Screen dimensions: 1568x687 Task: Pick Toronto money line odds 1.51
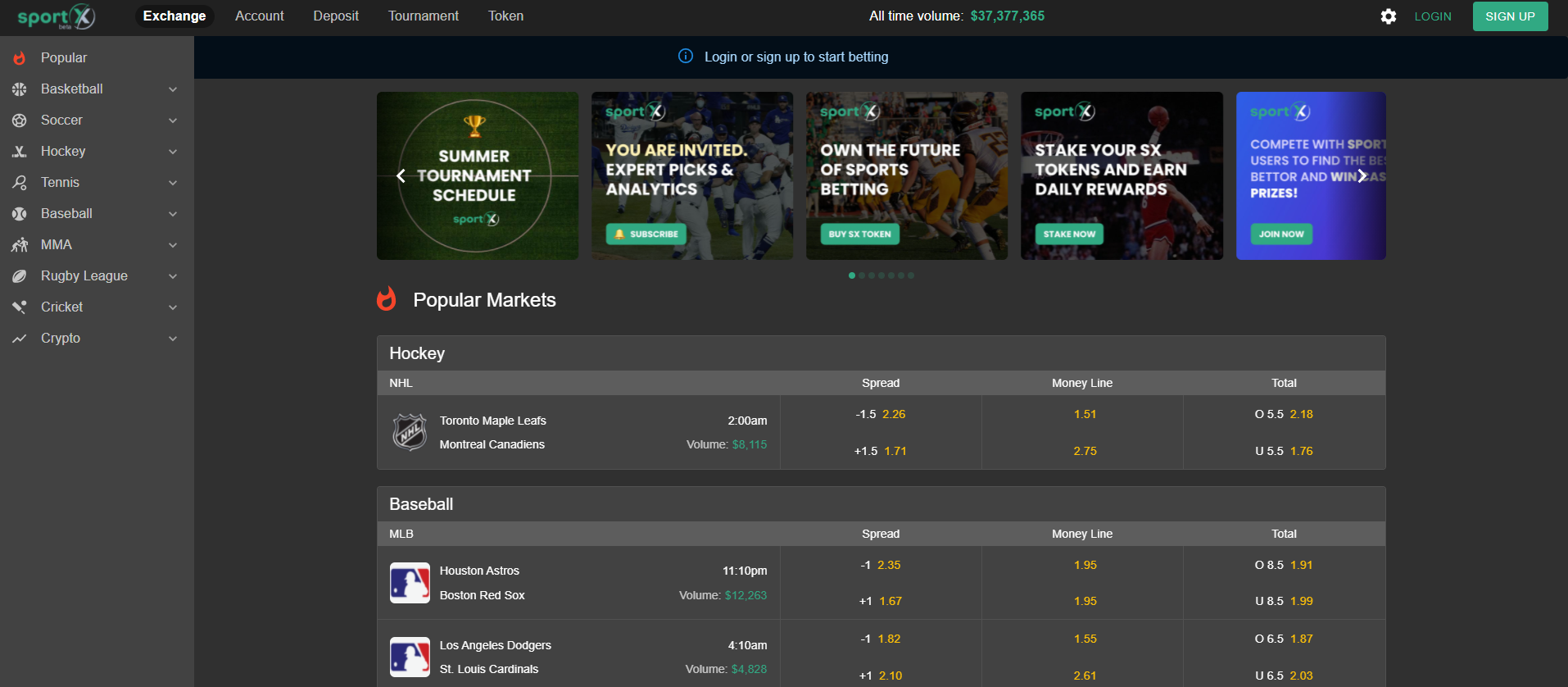[x=1085, y=414]
